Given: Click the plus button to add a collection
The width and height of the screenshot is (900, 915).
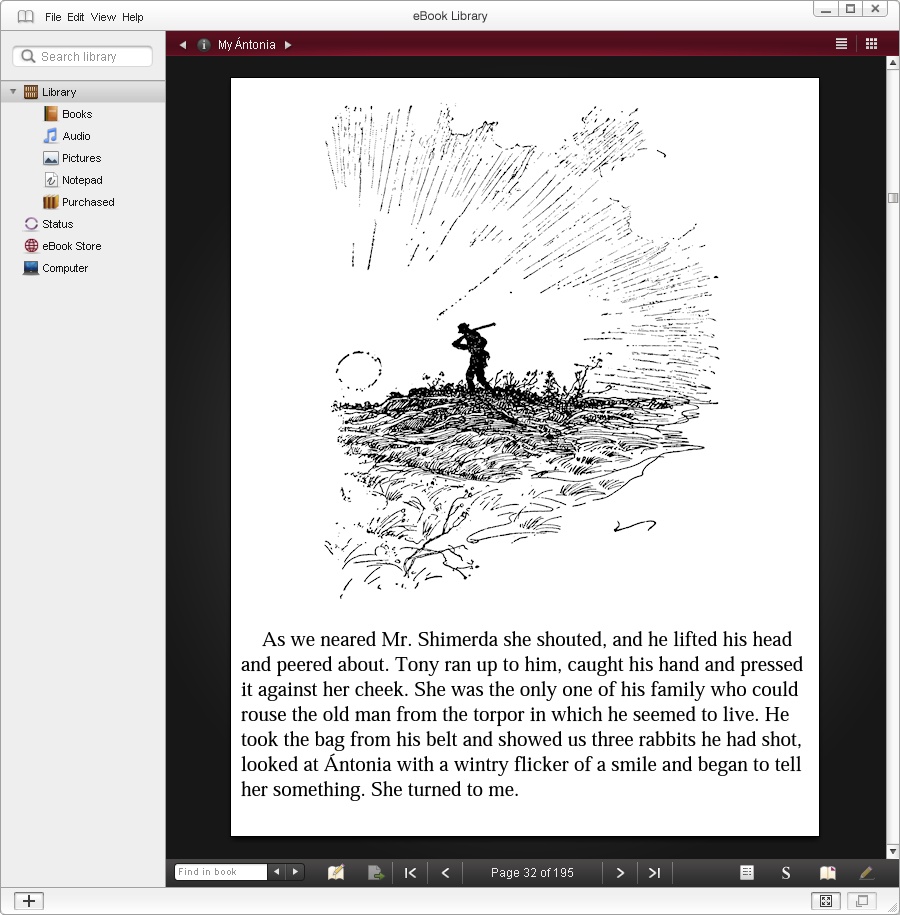Looking at the screenshot, I should click(29, 901).
